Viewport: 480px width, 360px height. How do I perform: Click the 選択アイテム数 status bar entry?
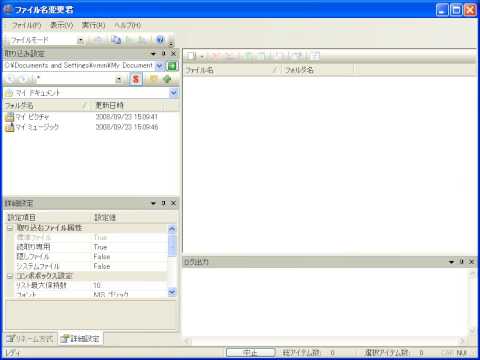394,353
